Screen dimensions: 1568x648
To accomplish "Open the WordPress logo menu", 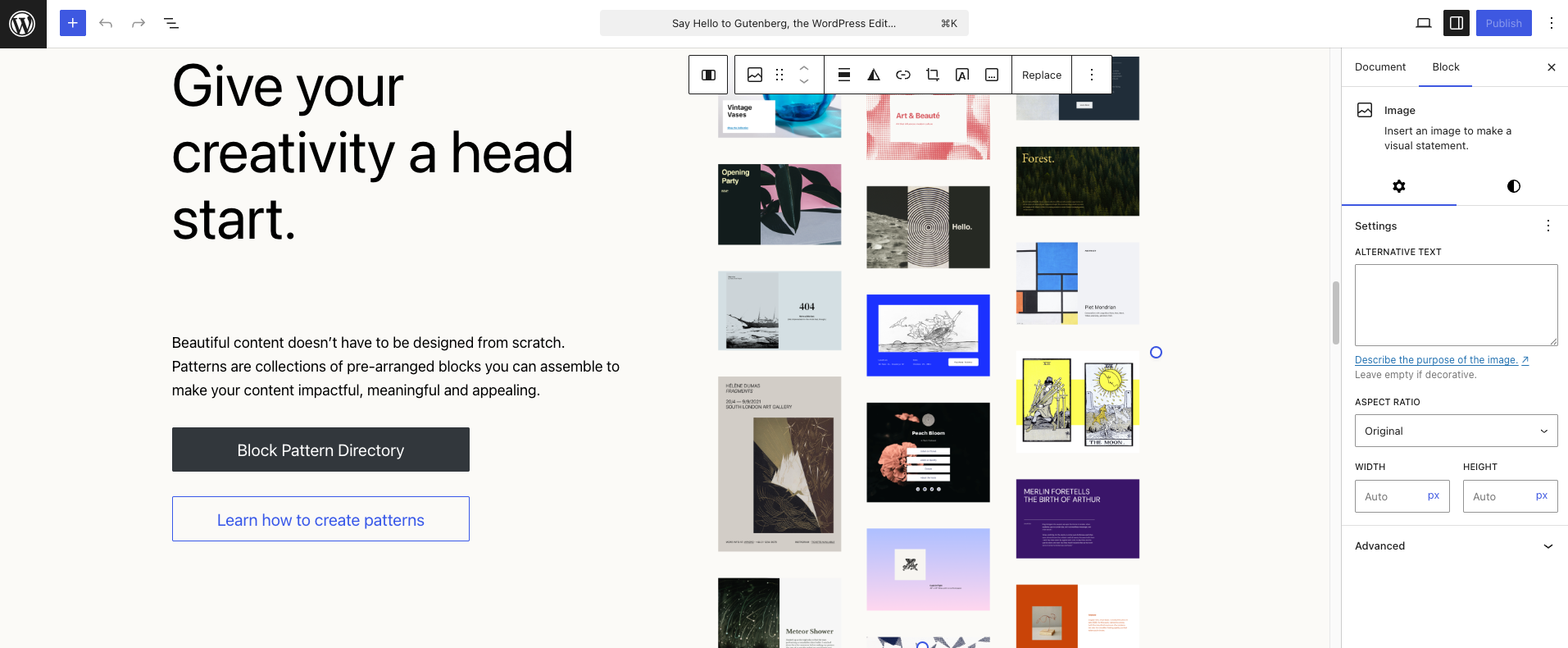I will pos(23,24).
